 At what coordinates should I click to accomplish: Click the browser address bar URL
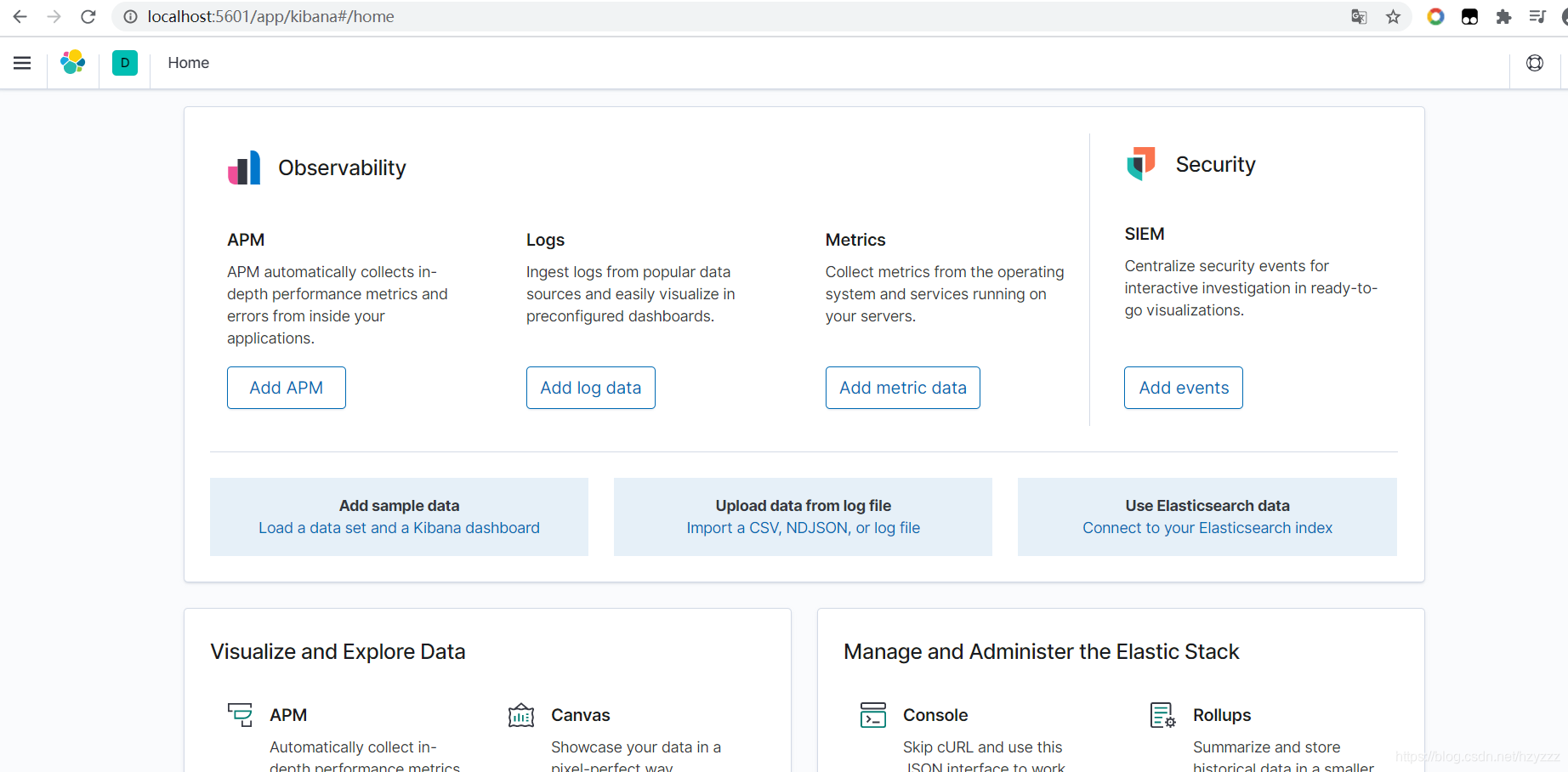(270, 17)
